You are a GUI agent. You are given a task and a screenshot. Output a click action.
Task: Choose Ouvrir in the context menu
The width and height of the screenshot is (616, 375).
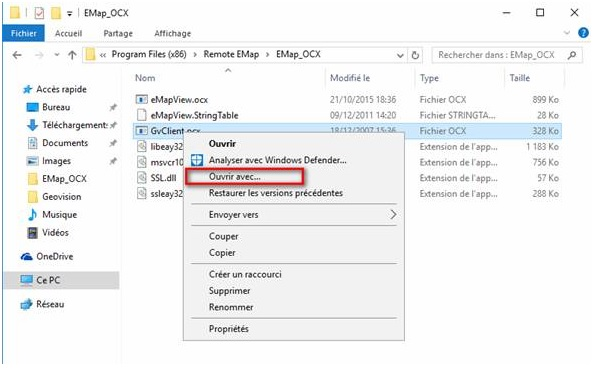point(222,144)
